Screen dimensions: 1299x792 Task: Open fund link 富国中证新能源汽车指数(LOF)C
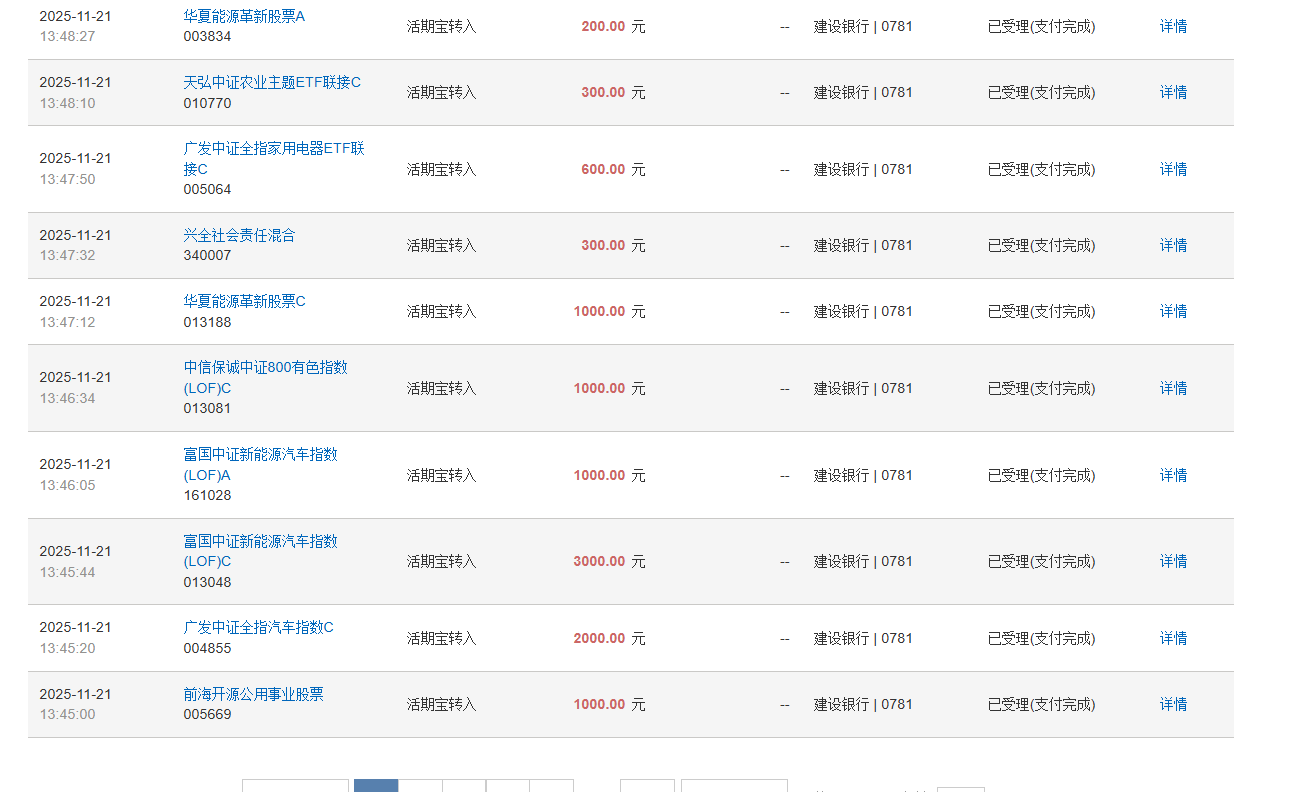260,551
